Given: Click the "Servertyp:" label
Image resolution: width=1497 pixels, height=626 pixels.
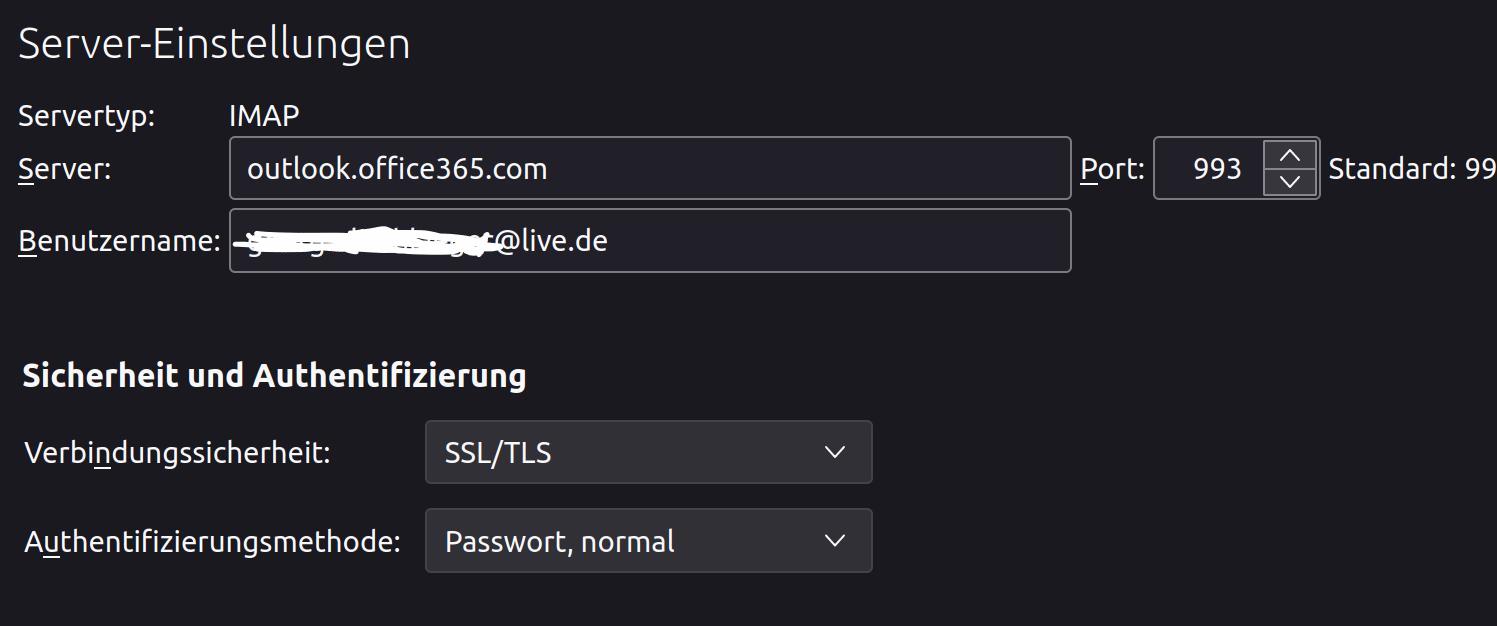Looking at the screenshot, I should pyautogui.click(x=87, y=116).
